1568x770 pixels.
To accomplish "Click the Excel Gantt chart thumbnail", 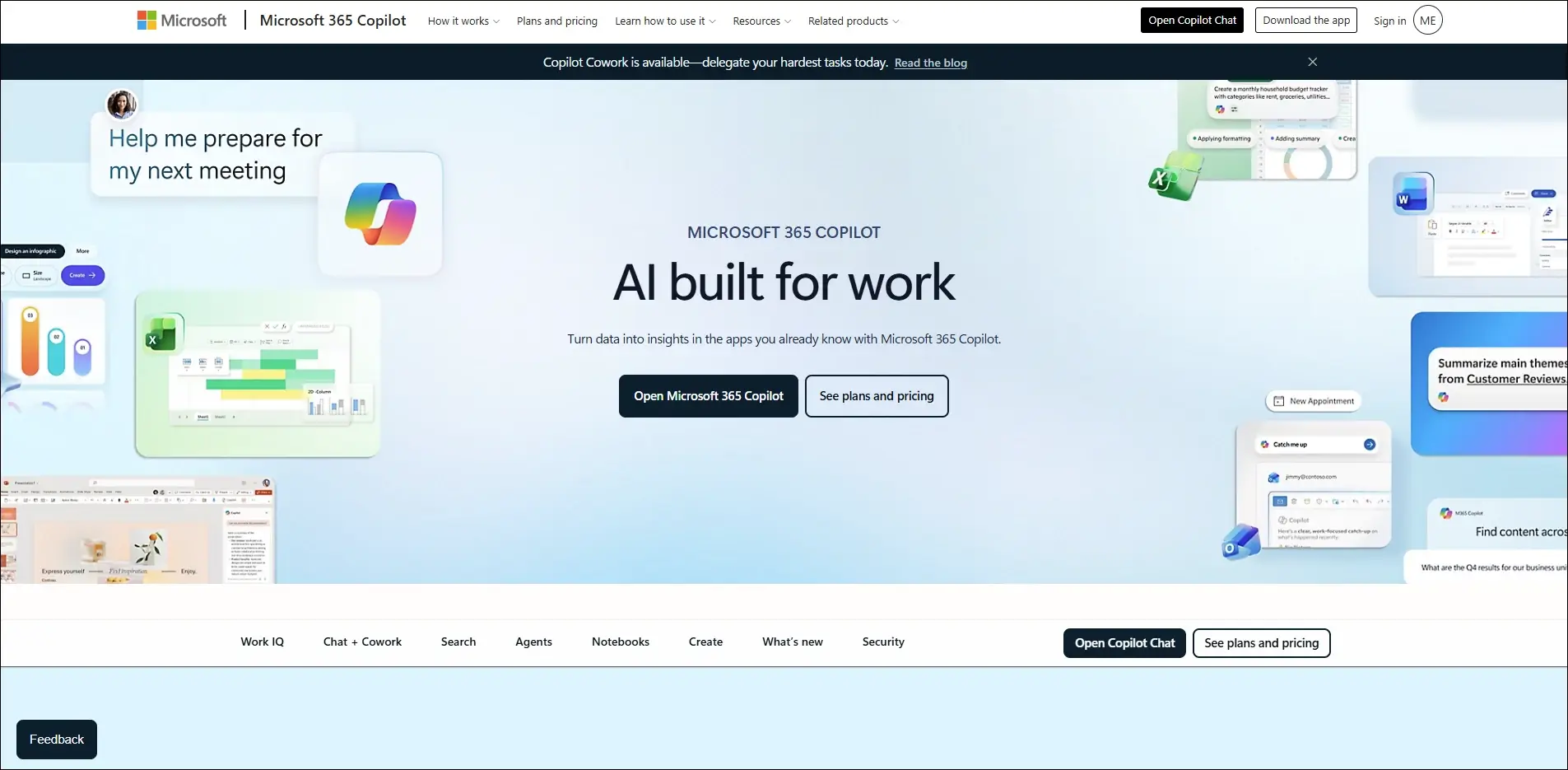I will [258, 373].
